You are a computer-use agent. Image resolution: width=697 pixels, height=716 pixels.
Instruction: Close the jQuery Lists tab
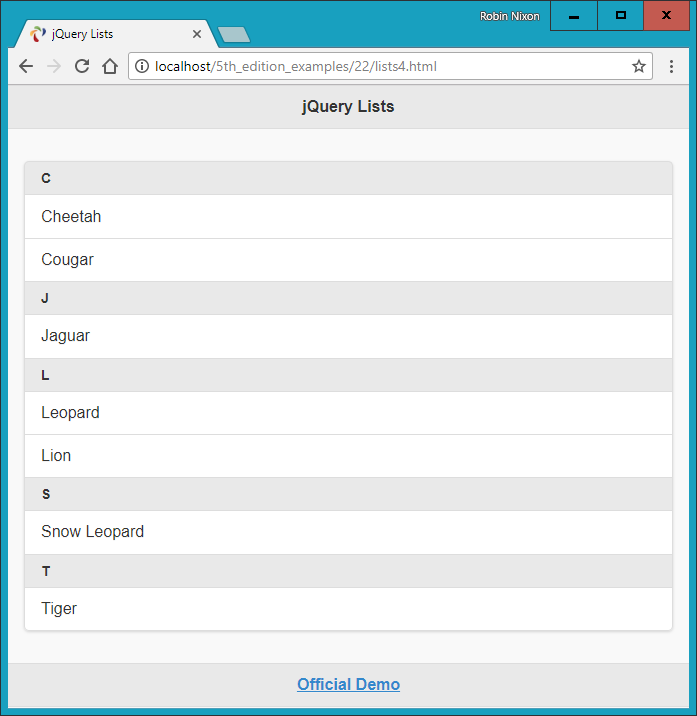click(197, 34)
